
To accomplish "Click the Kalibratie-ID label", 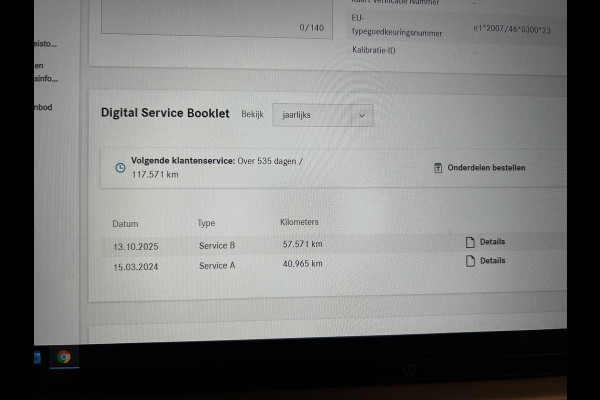I will [x=373, y=50].
